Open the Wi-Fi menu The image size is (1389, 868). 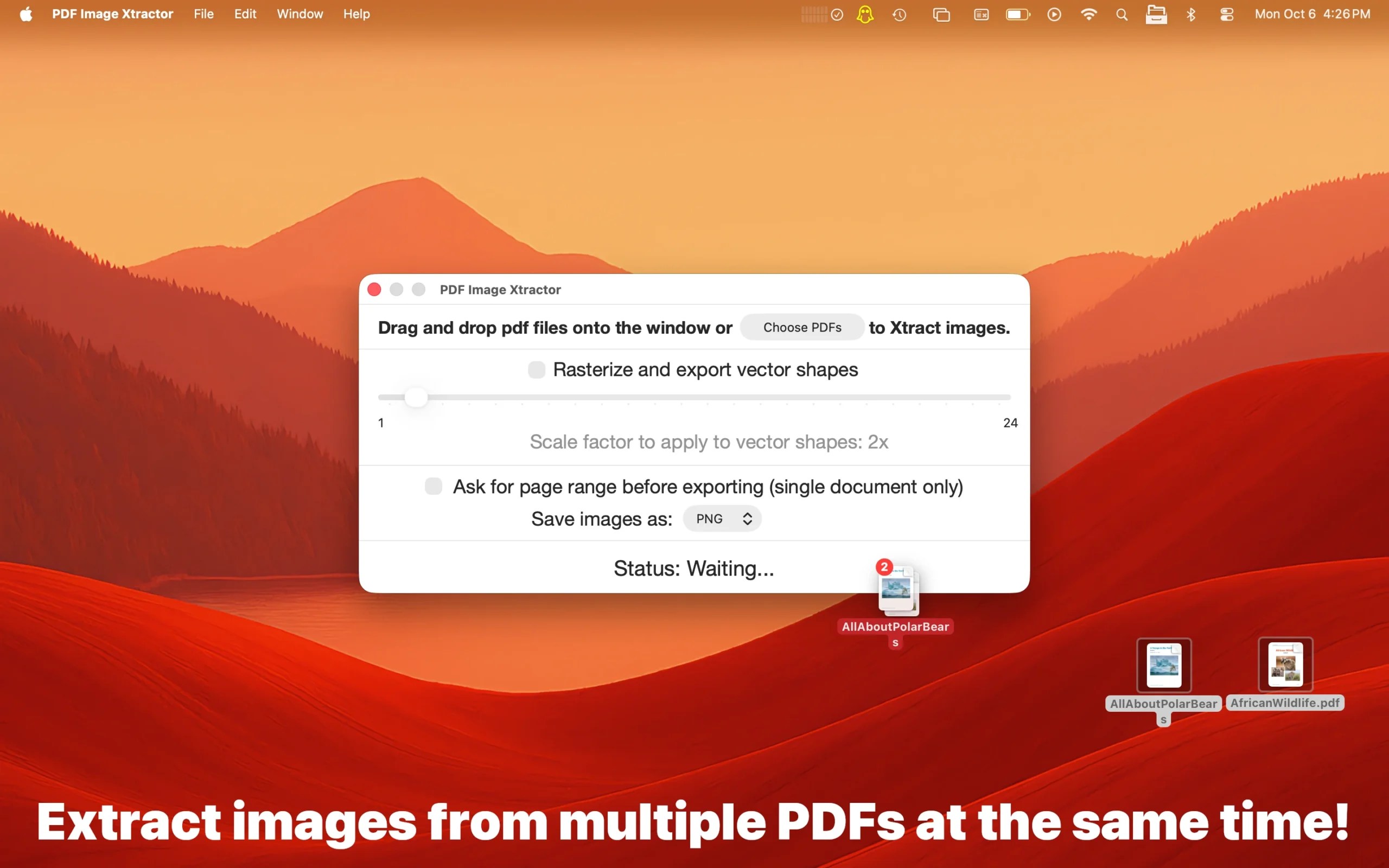(1089, 14)
